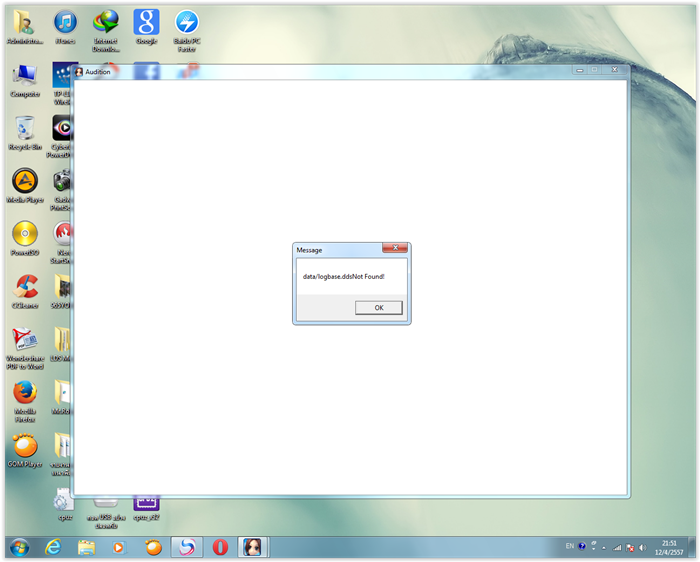Select the CyberLink PowerDVD desktop icon
The image size is (700, 562).
[x=62, y=137]
